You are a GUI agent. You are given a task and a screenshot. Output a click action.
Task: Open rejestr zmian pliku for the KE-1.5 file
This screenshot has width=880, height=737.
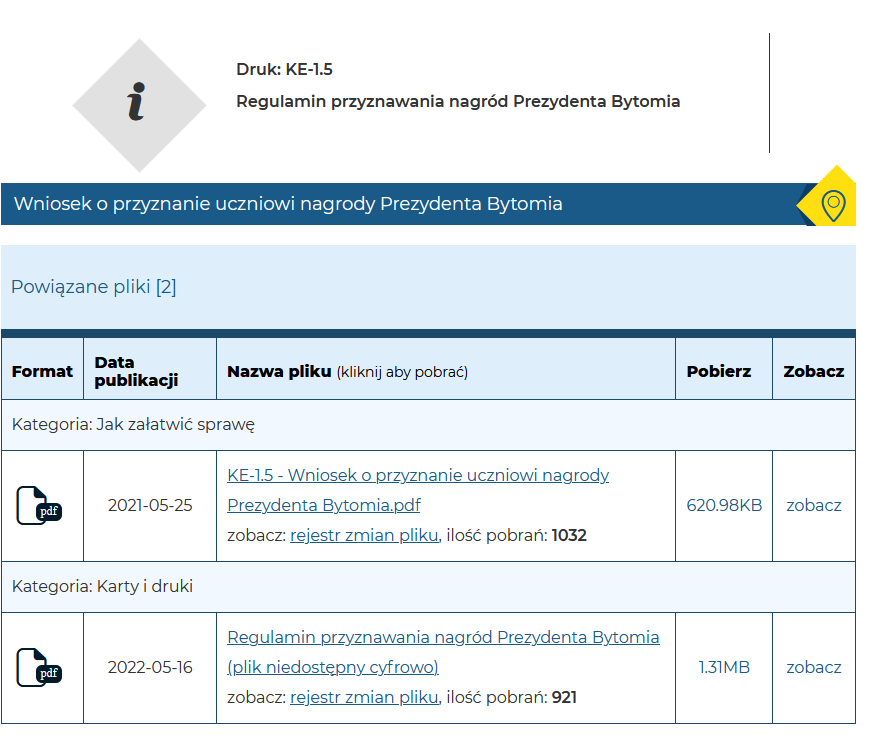click(x=364, y=535)
